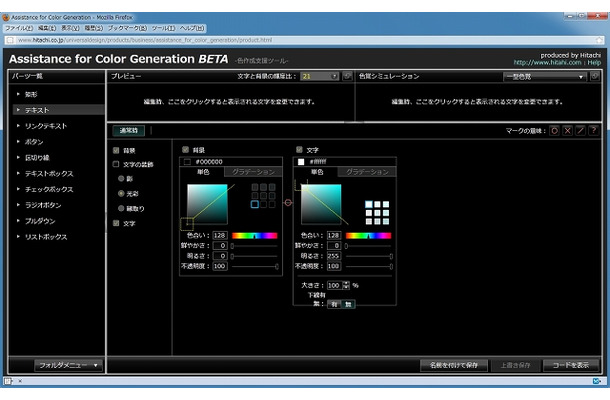Click the question mark icon
The width and height of the screenshot is (610, 400).
(x=593, y=131)
